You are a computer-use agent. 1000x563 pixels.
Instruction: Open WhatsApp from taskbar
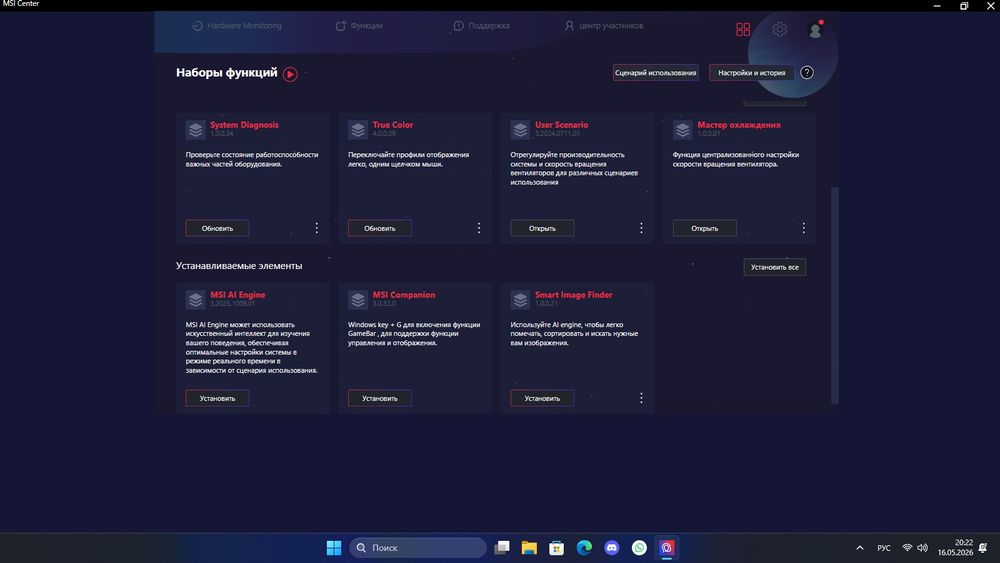639,548
